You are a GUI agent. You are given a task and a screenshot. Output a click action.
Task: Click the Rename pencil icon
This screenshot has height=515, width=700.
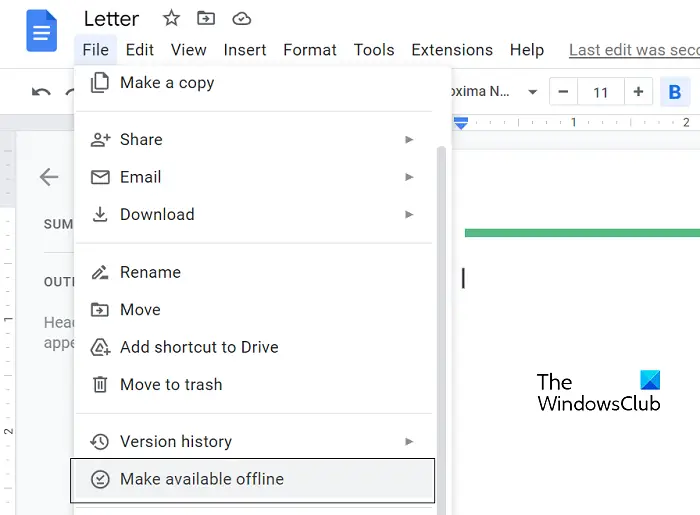click(x=100, y=272)
